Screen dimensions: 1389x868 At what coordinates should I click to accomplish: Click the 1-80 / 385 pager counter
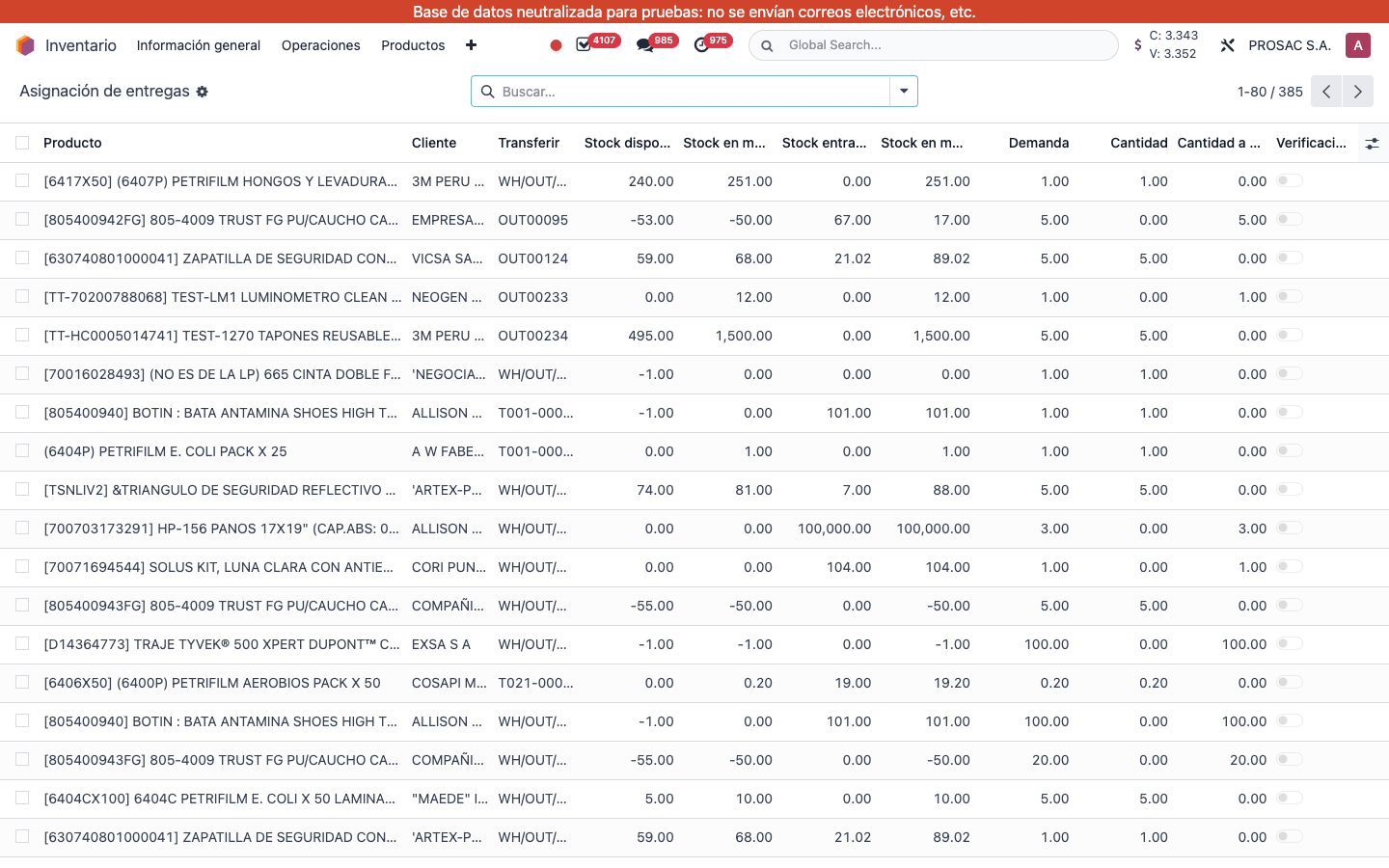pos(1270,92)
